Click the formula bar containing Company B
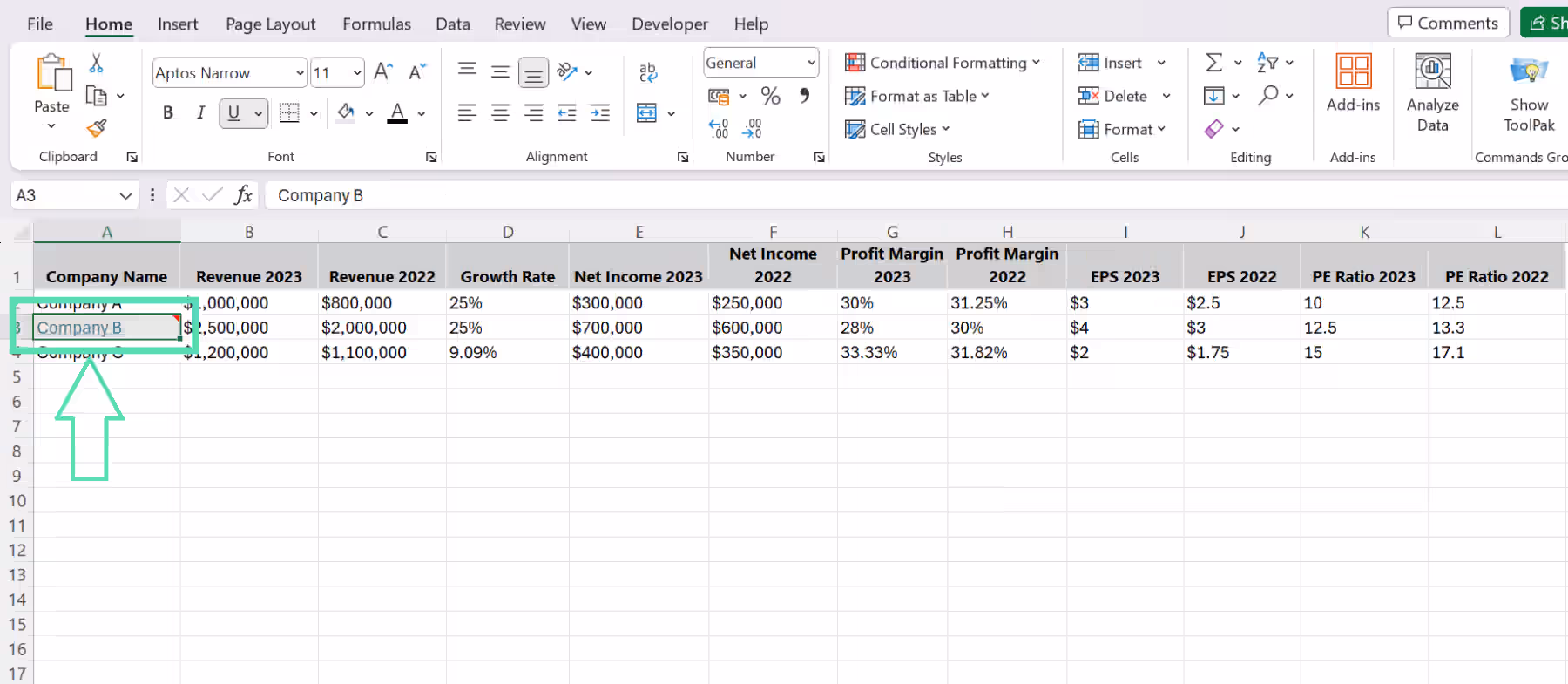Screen dimensions: 1568x684 [915, 195]
